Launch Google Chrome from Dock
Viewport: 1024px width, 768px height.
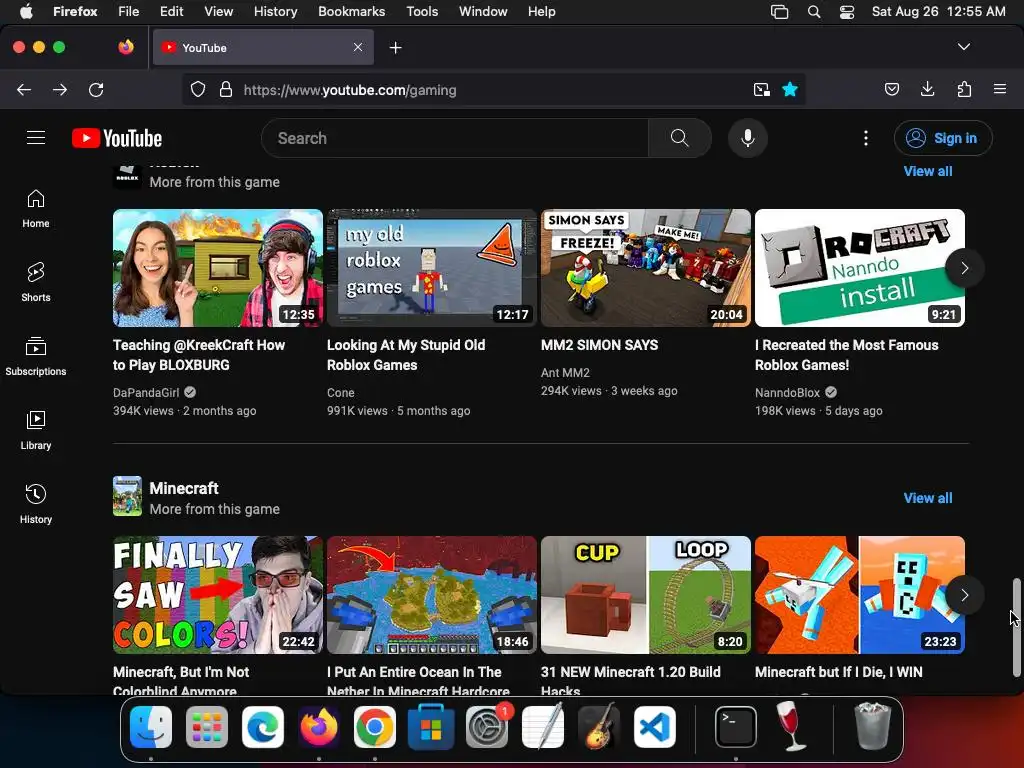(x=375, y=726)
